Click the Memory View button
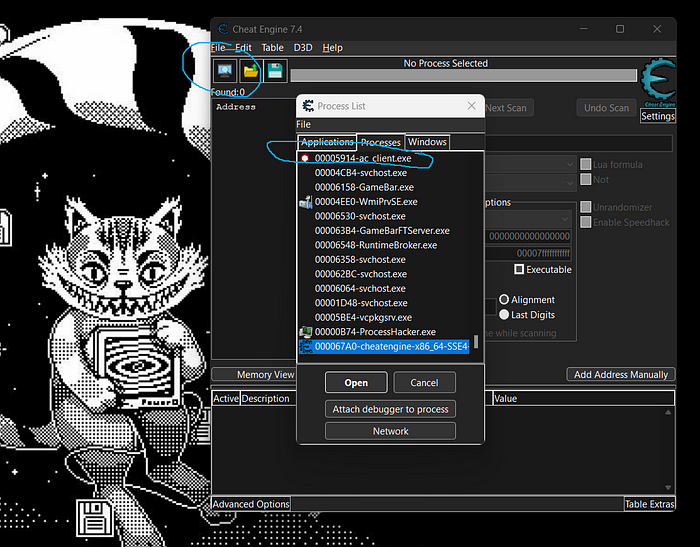700x547 pixels. point(265,375)
